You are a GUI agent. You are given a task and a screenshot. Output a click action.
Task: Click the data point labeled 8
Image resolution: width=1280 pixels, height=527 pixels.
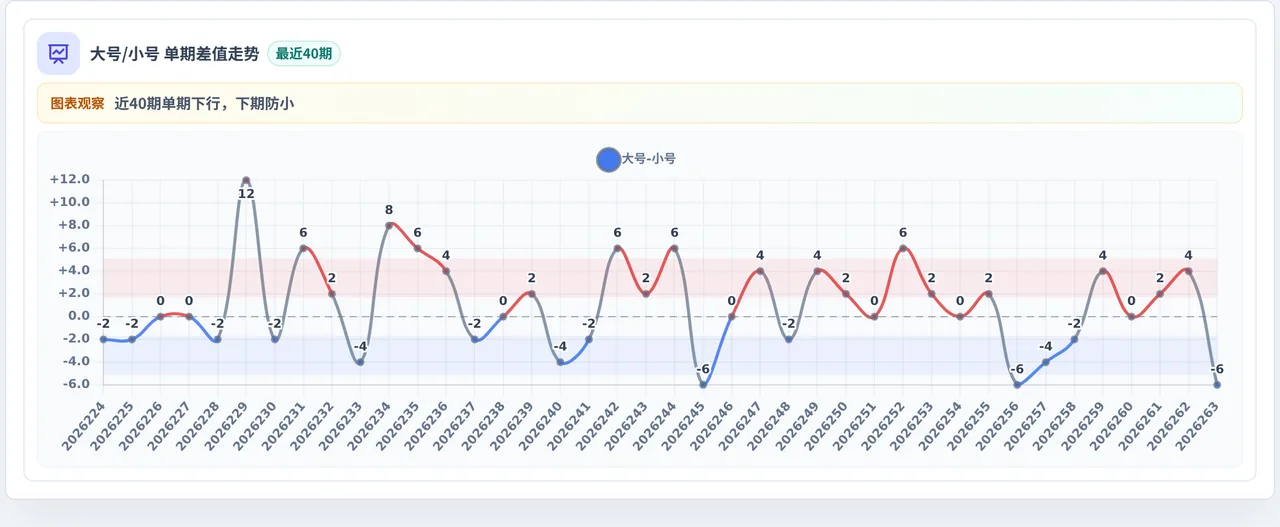[389, 226]
